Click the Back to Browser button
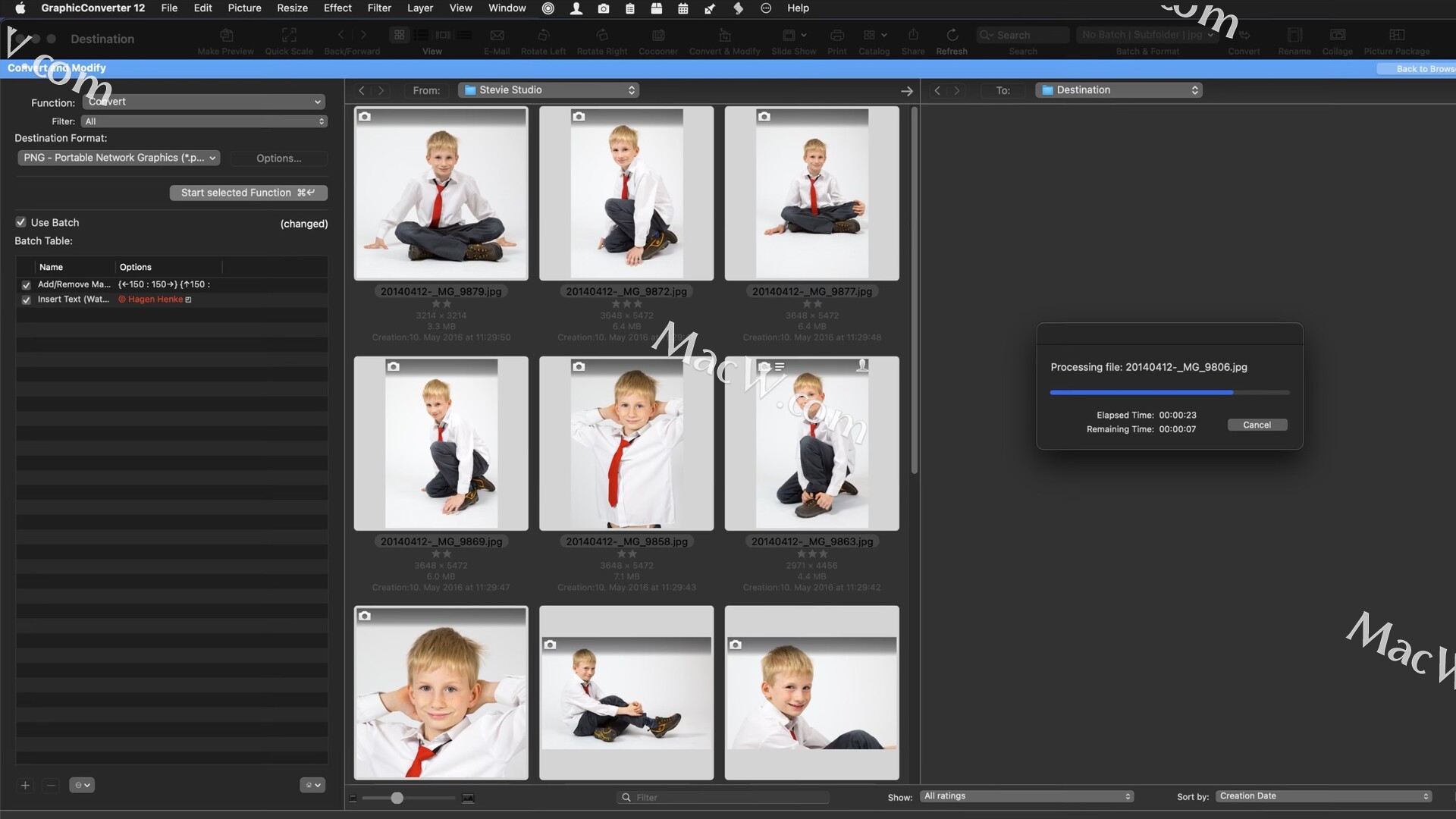 click(x=1417, y=69)
